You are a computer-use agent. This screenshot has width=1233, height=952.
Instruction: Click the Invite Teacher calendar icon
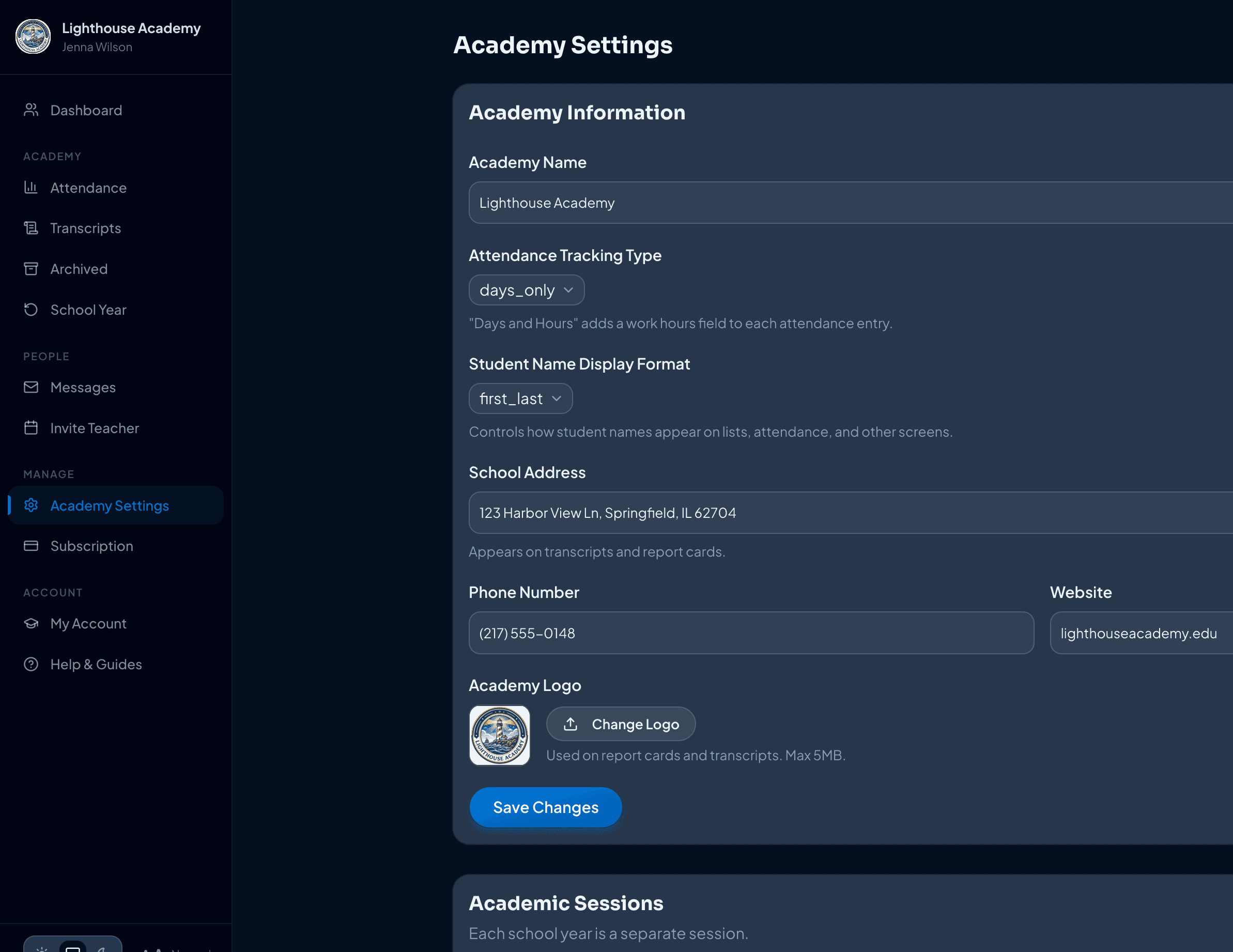click(31, 428)
